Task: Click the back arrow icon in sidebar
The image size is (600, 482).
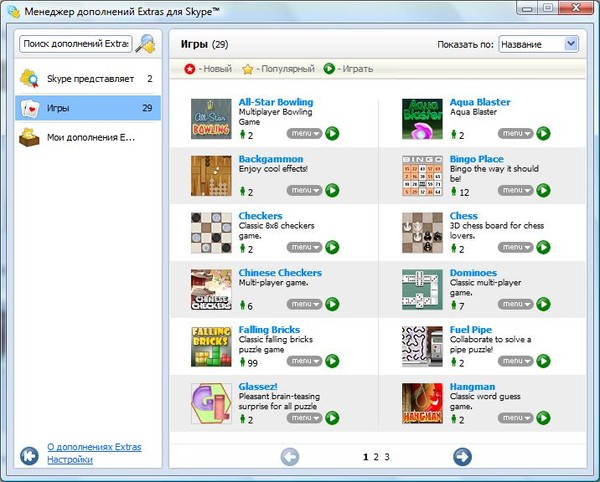Action: (29, 456)
